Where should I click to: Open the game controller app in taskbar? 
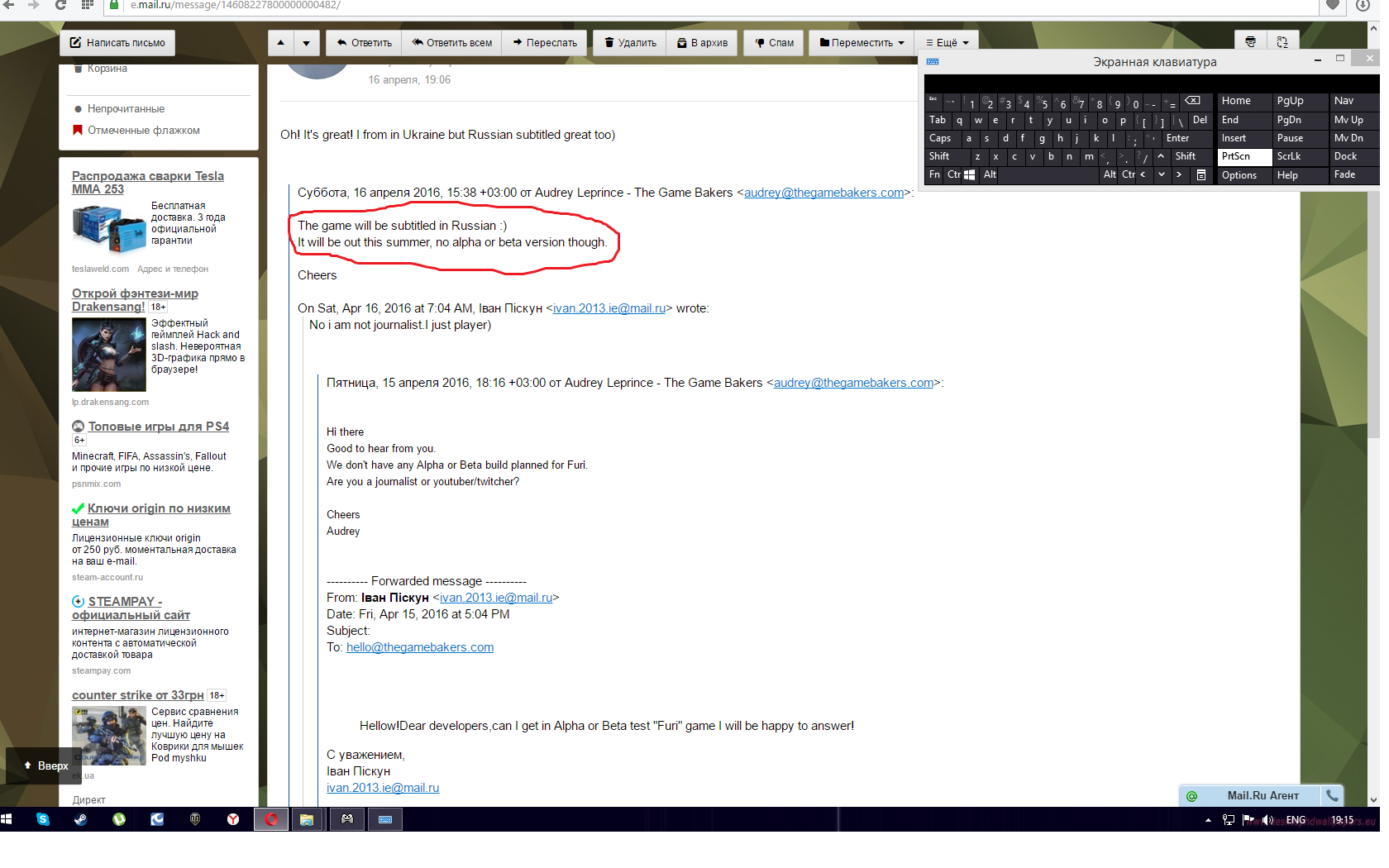(347, 819)
